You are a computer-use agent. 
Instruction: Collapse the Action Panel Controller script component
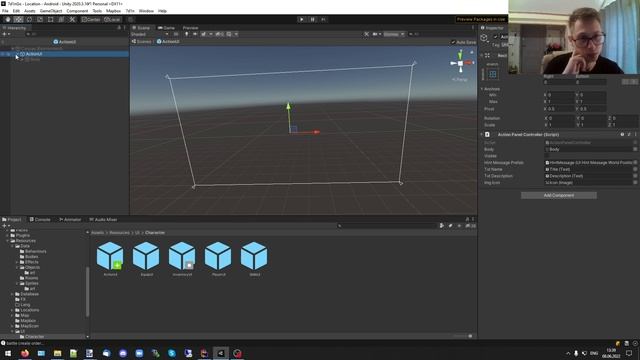tap(482, 134)
